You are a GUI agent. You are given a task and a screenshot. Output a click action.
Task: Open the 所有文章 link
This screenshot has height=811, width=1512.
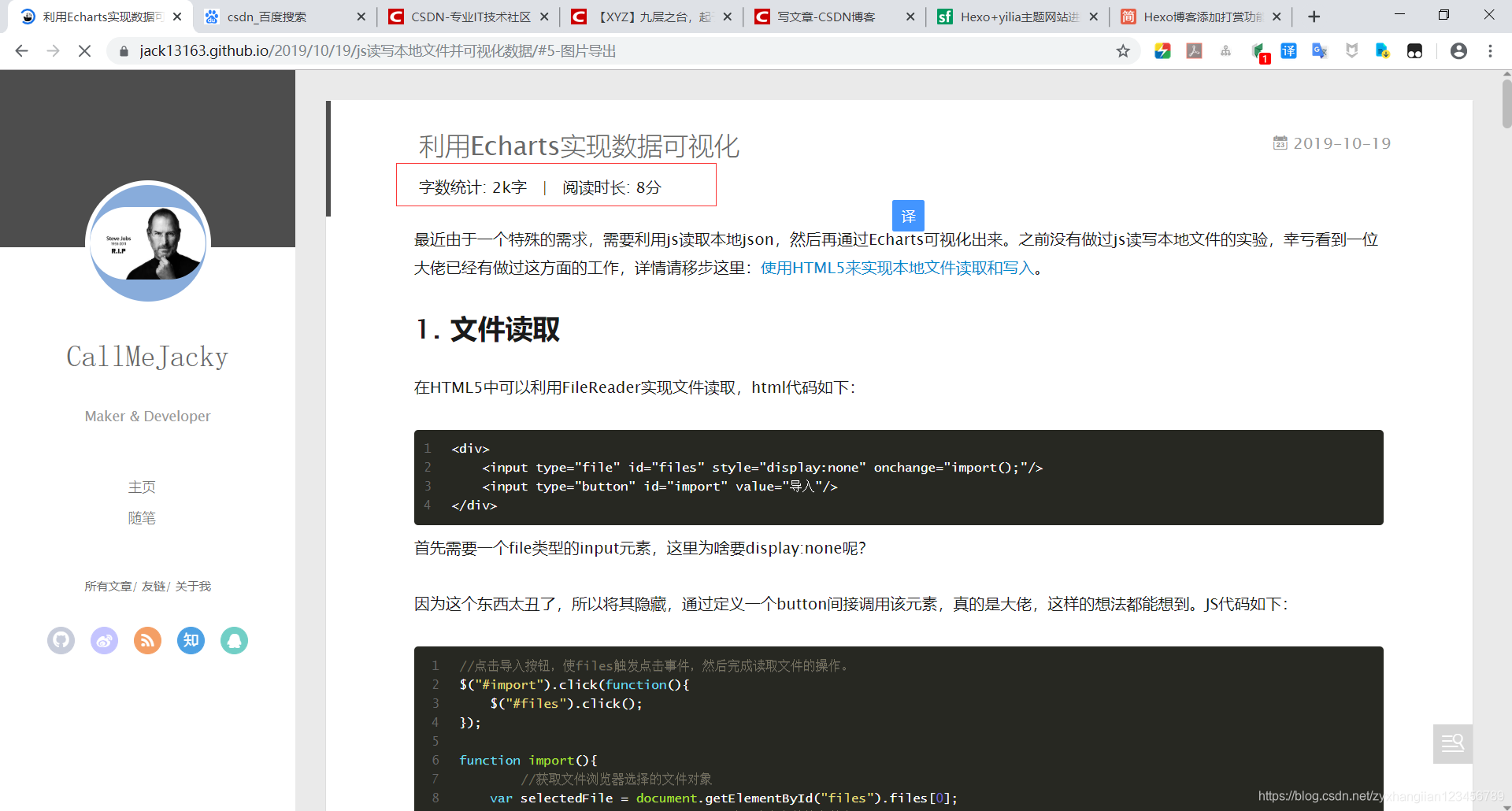(109, 587)
